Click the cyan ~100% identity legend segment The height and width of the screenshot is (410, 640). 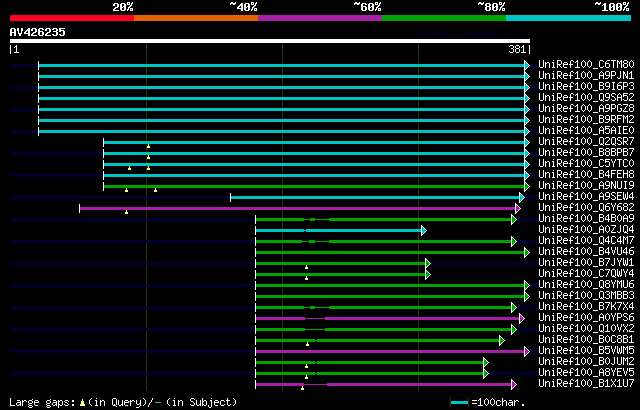point(569,18)
